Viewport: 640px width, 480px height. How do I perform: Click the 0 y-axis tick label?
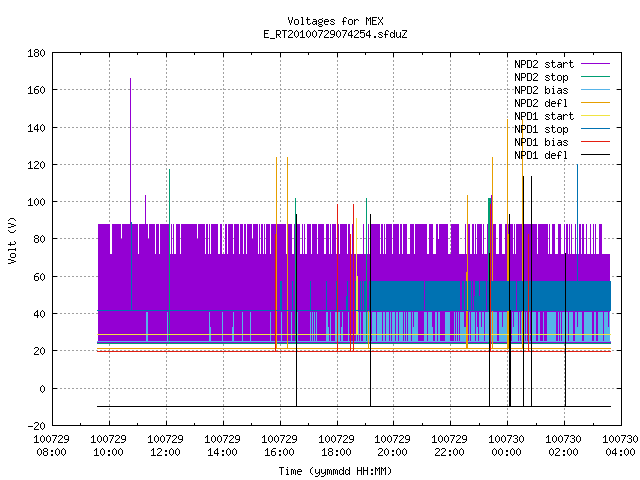click(42, 389)
